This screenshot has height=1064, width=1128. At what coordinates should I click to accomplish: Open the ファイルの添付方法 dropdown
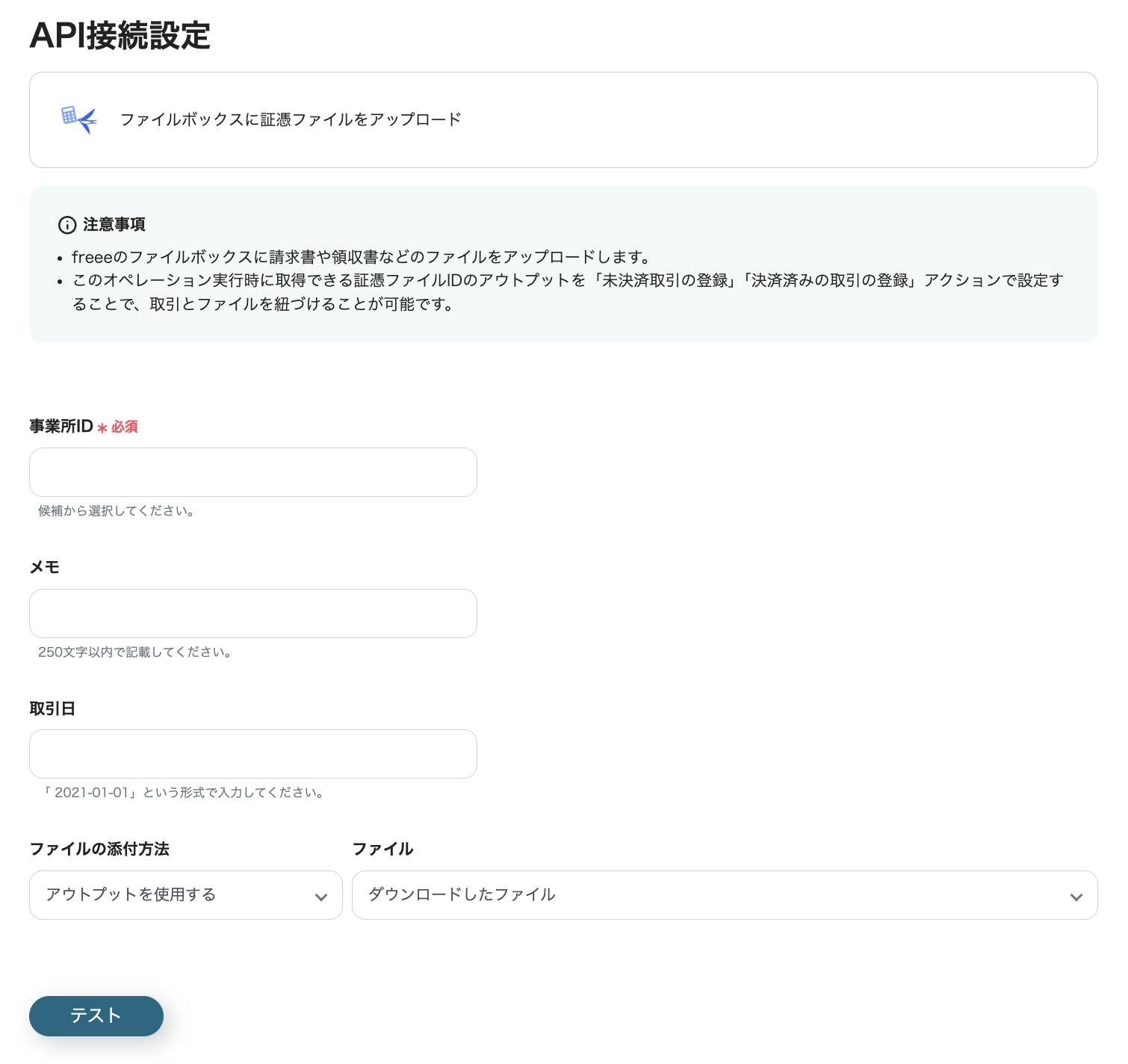186,895
